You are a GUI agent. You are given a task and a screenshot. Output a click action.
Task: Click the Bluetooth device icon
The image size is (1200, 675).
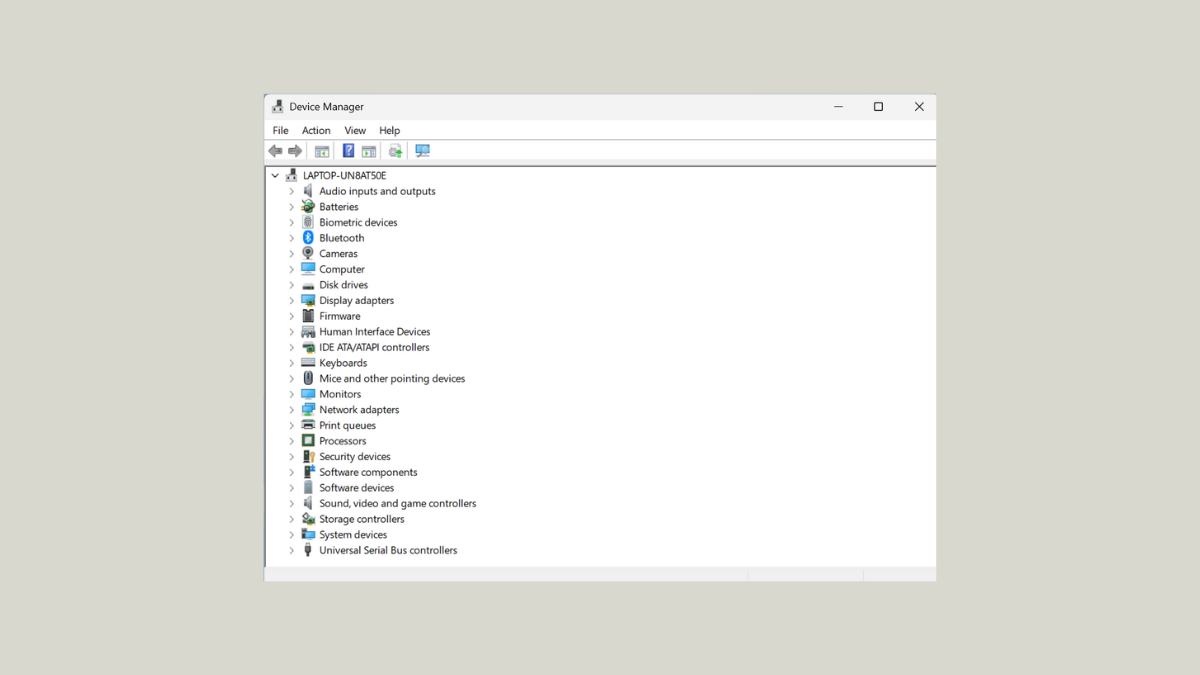307,237
